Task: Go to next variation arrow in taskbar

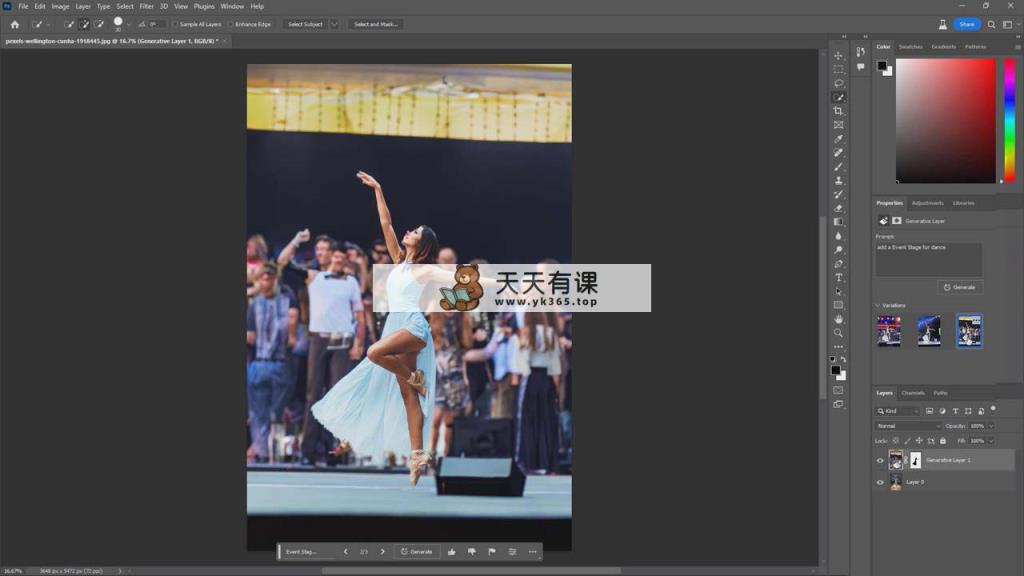Action: (383, 552)
